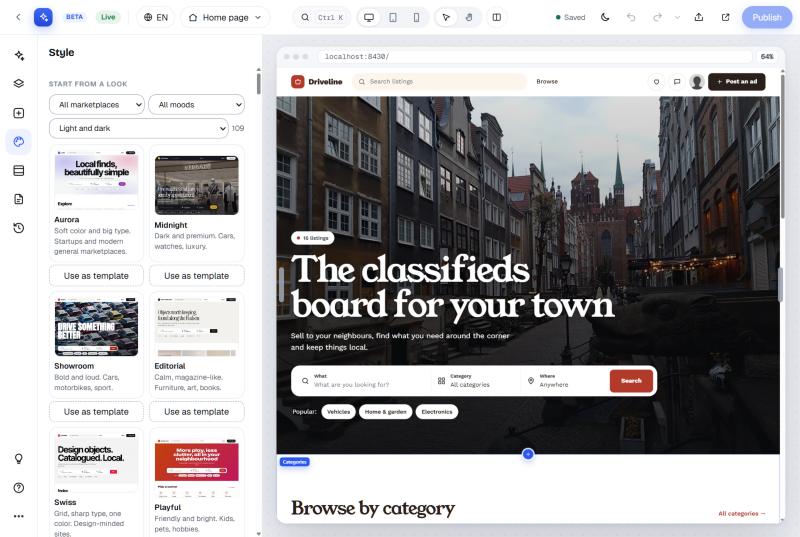
Task: Expand the All moods filter dropdown
Action: (196, 105)
